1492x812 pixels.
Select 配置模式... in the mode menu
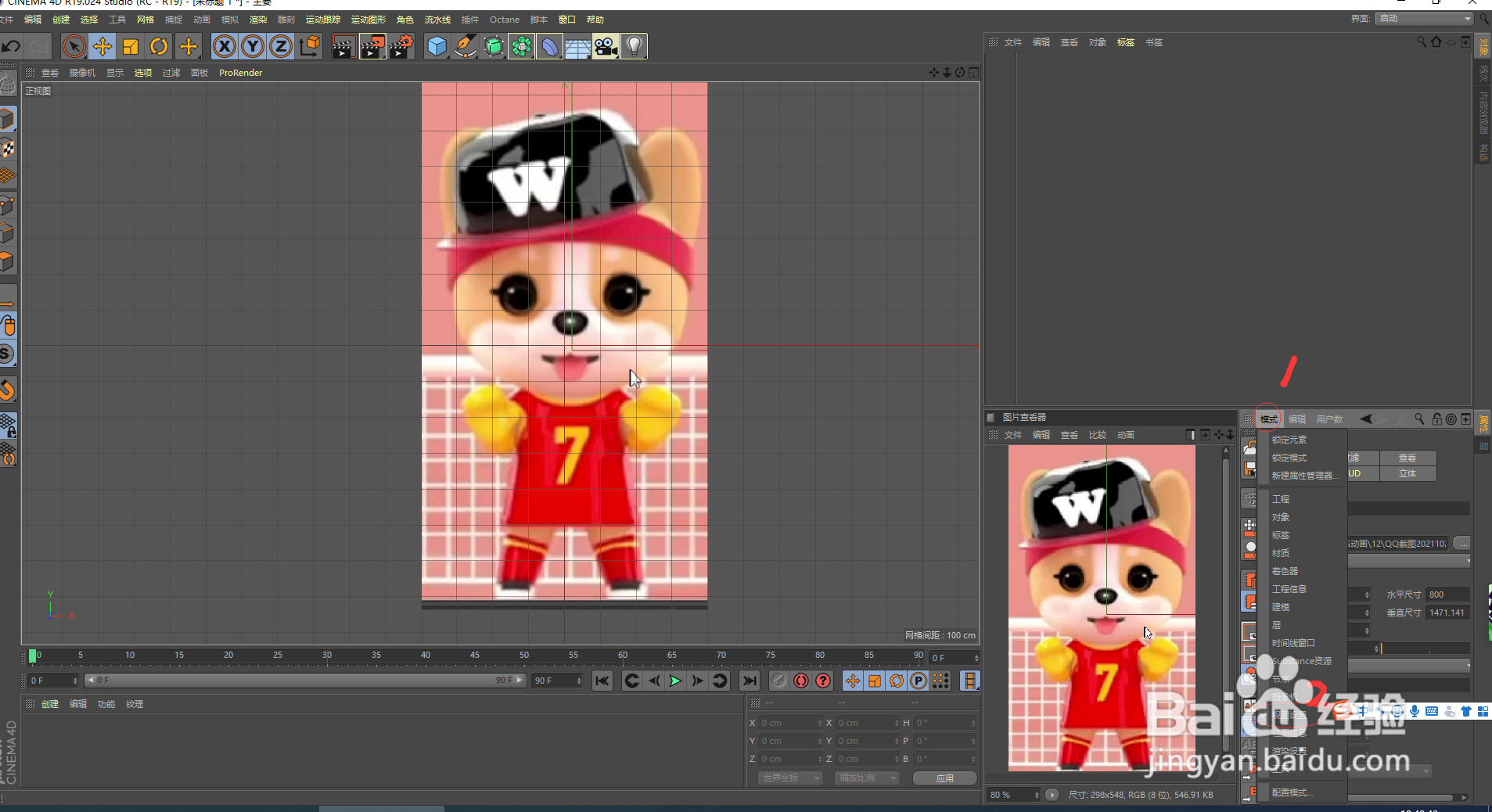pos(1292,792)
